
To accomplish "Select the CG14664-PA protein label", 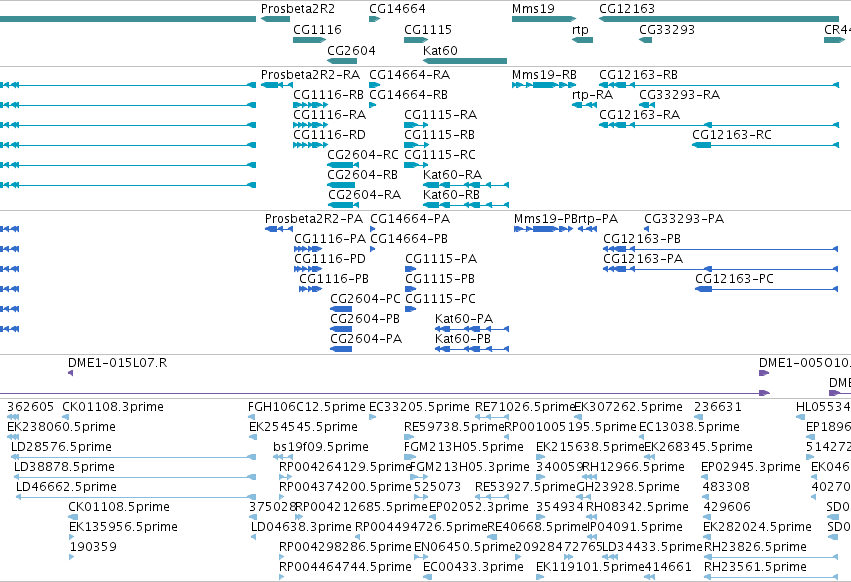I will tap(410, 219).
